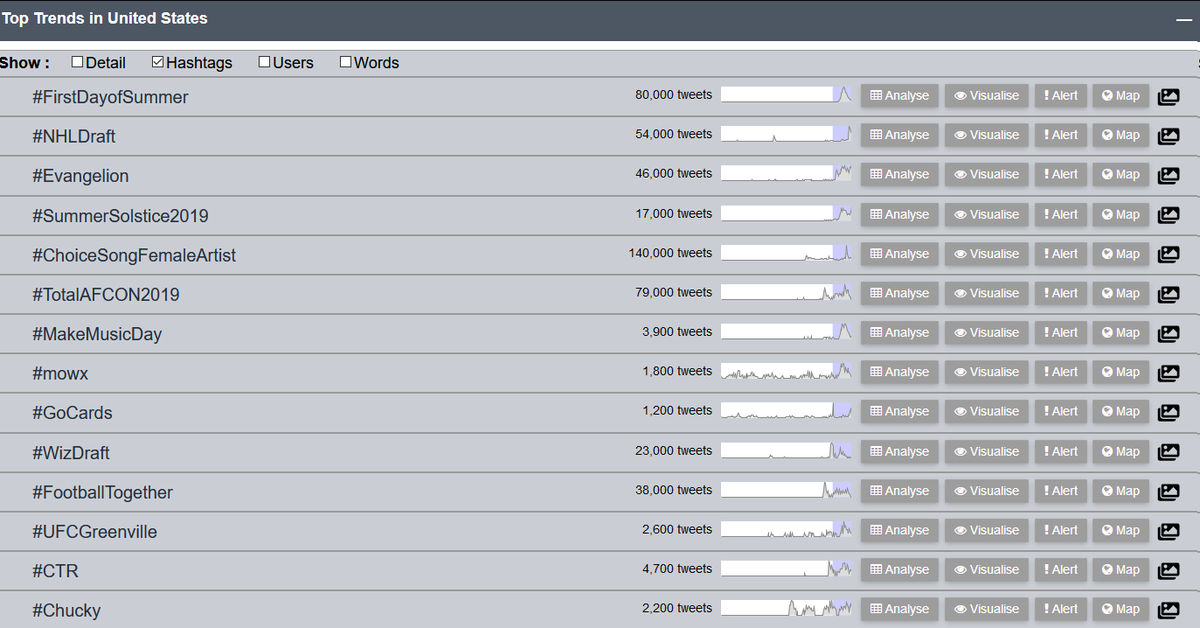Screen dimensions: 1200x628
Task: Open image gallery icon for #SummerSolstice2019
Action: (x=1168, y=215)
